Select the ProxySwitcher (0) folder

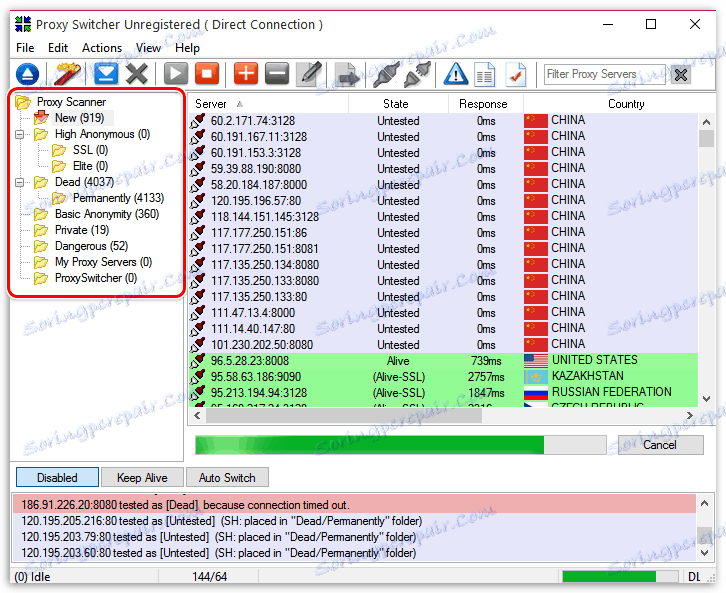(96, 278)
